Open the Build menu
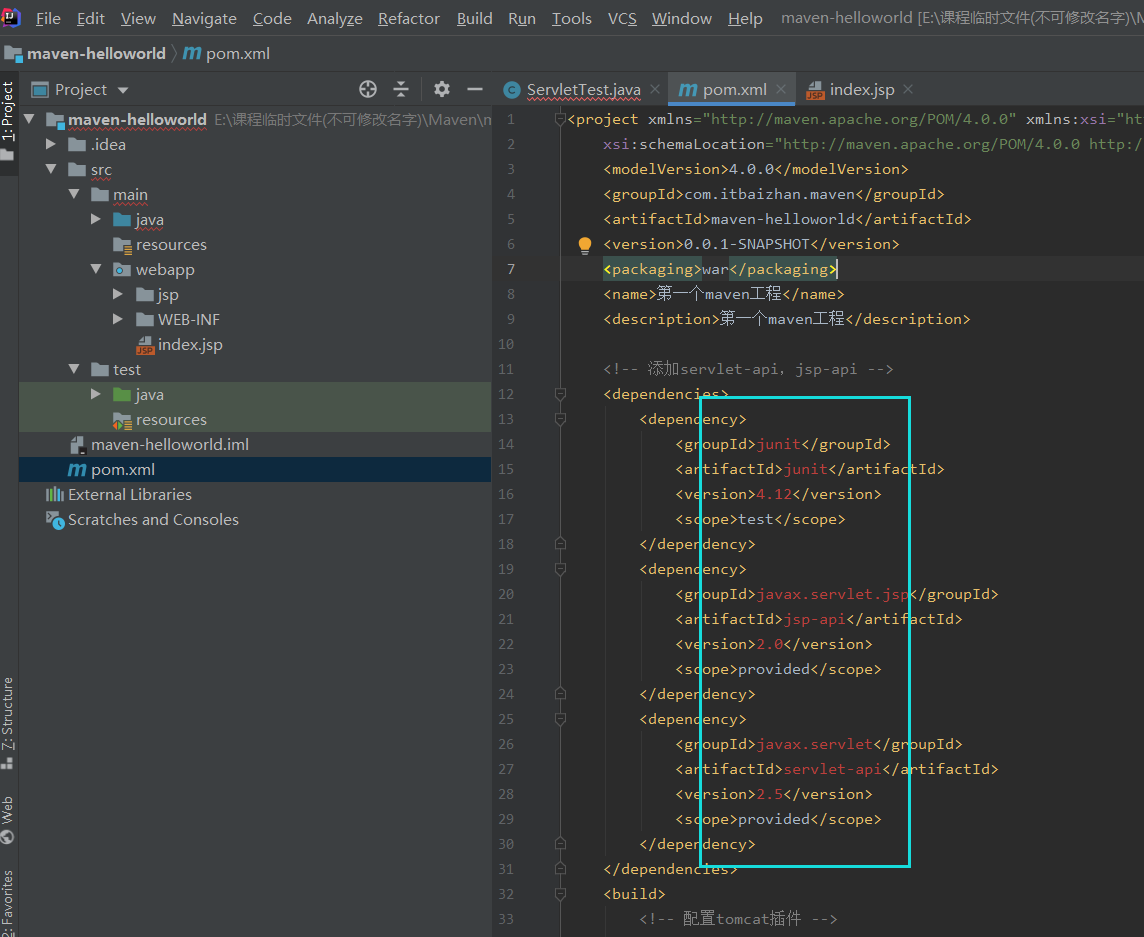The height and width of the screenshot is (937, 1144). [474, 18]
